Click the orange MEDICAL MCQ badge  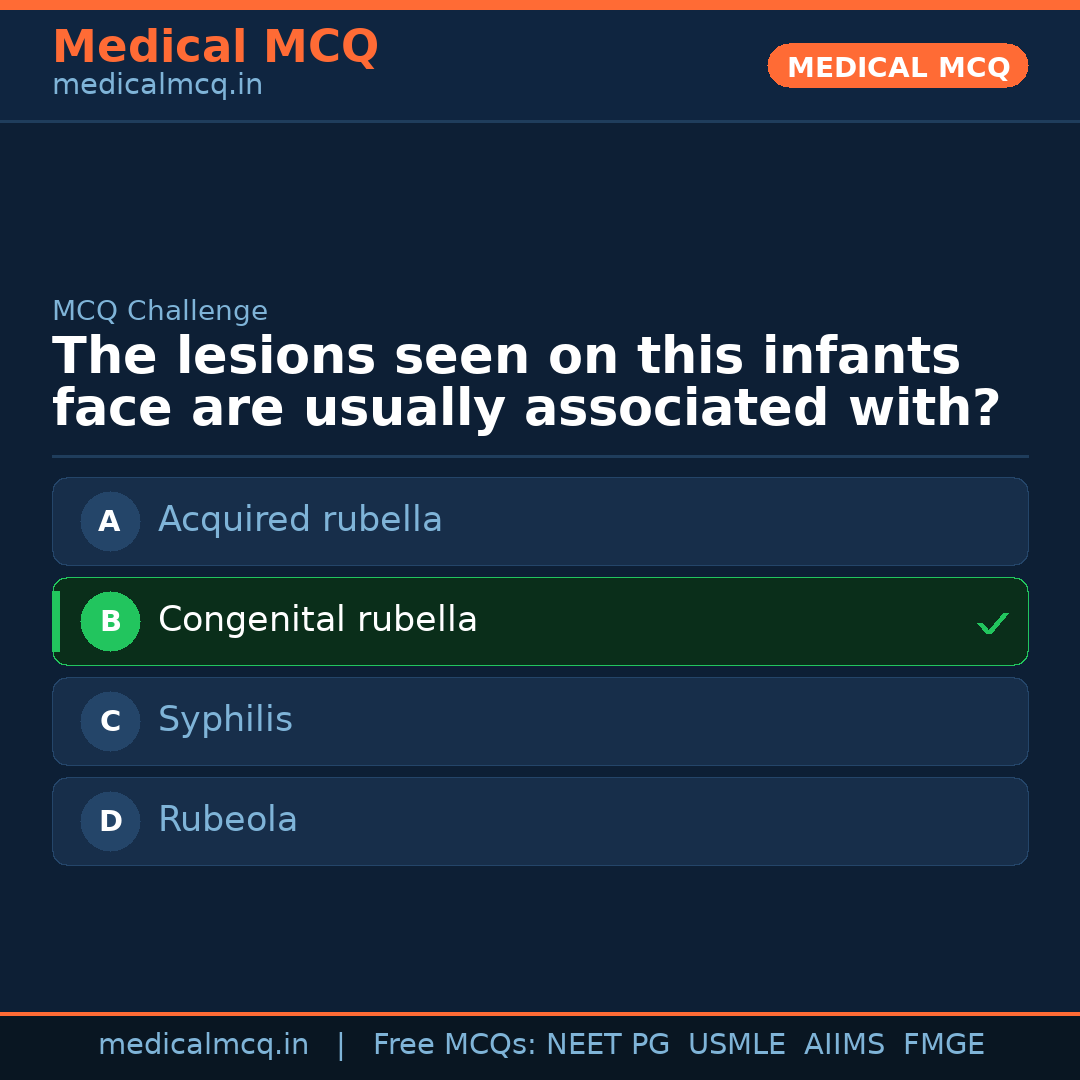(x=897, y=66)
